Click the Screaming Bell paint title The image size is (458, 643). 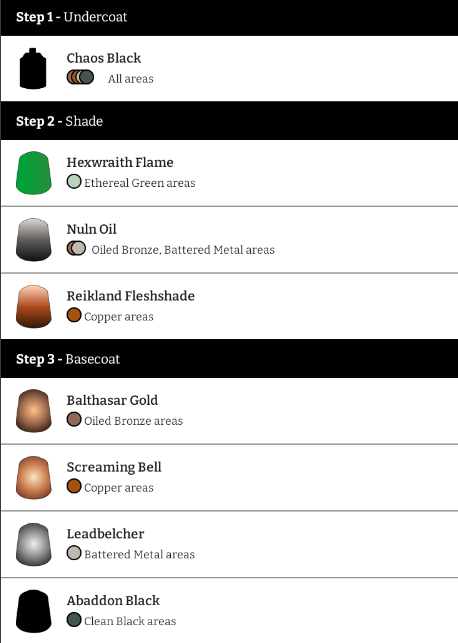(114, 467)
